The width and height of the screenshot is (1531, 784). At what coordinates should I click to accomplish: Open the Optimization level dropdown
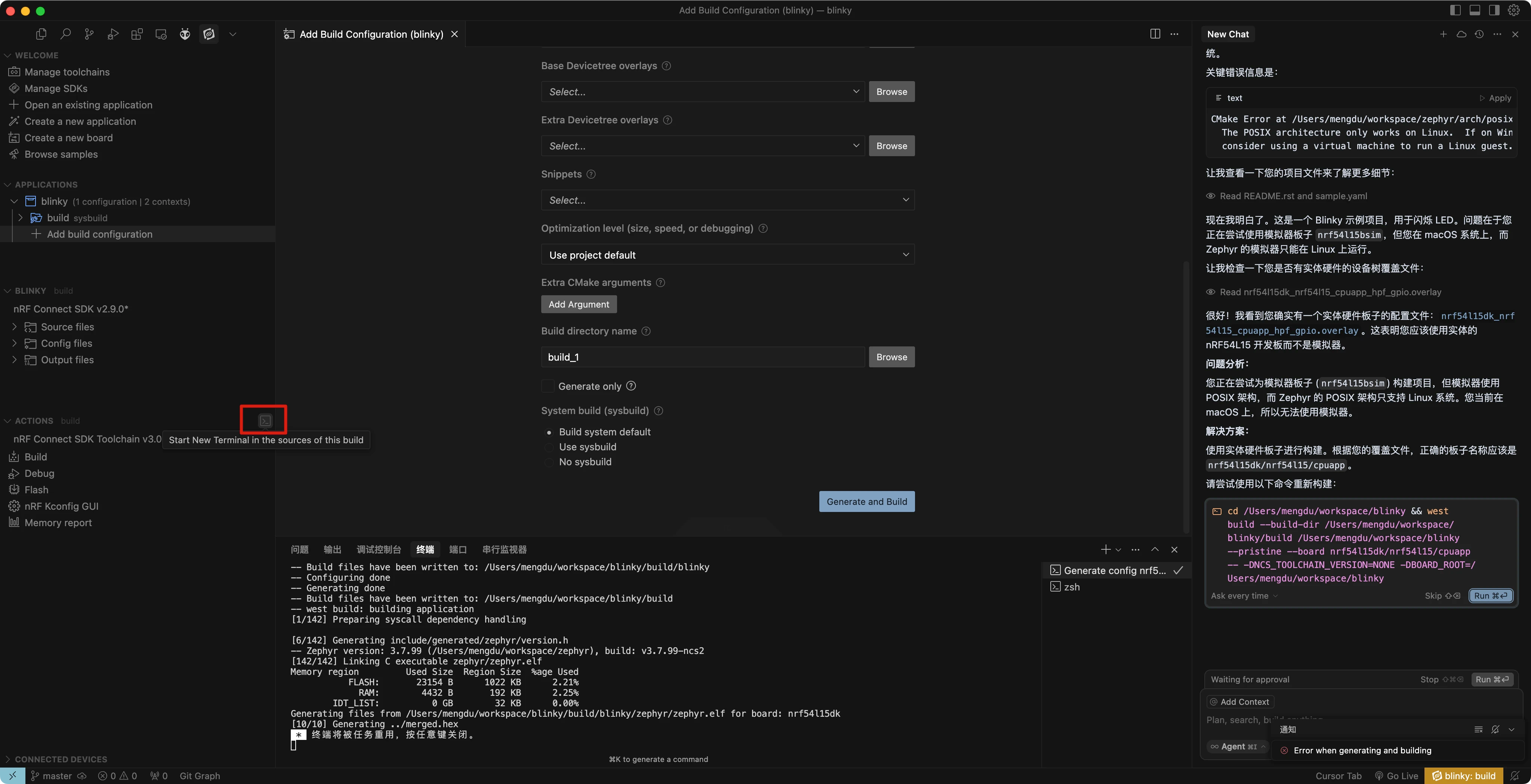727,255
